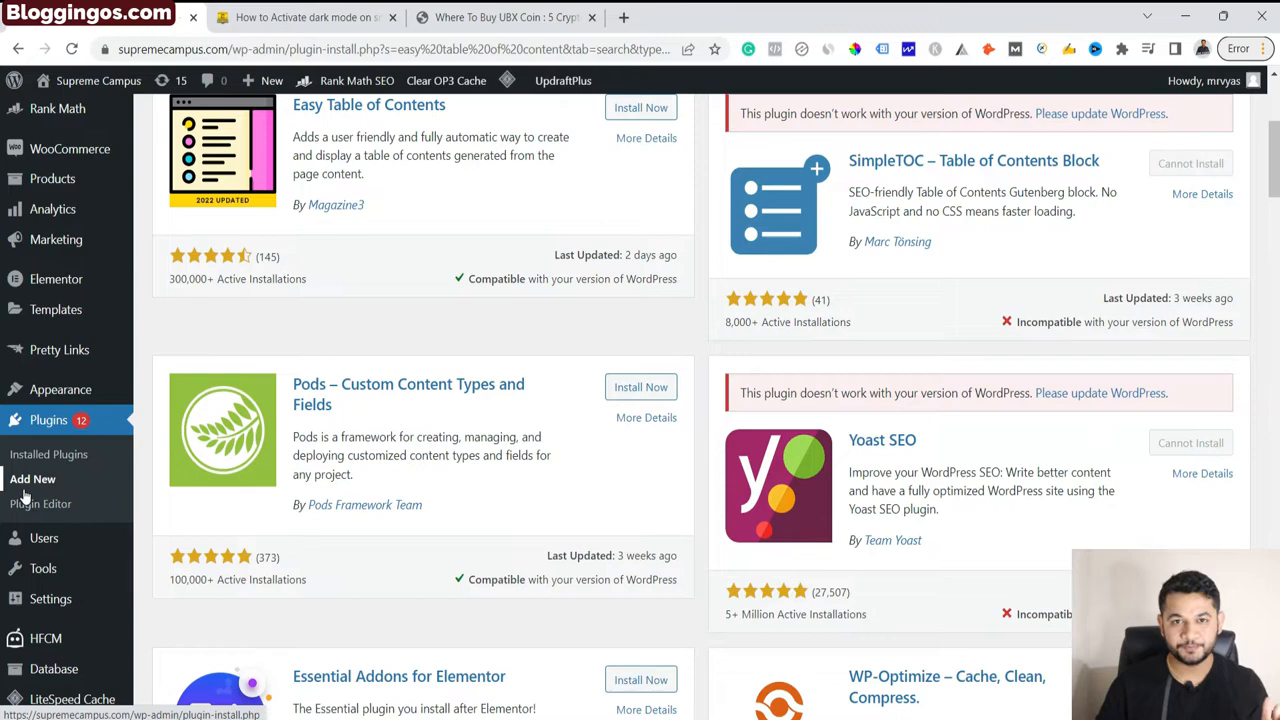The image size is (1280, 720).
Task: Install Easy Table of Contents plugin
Action: click(x=641, y=108)
